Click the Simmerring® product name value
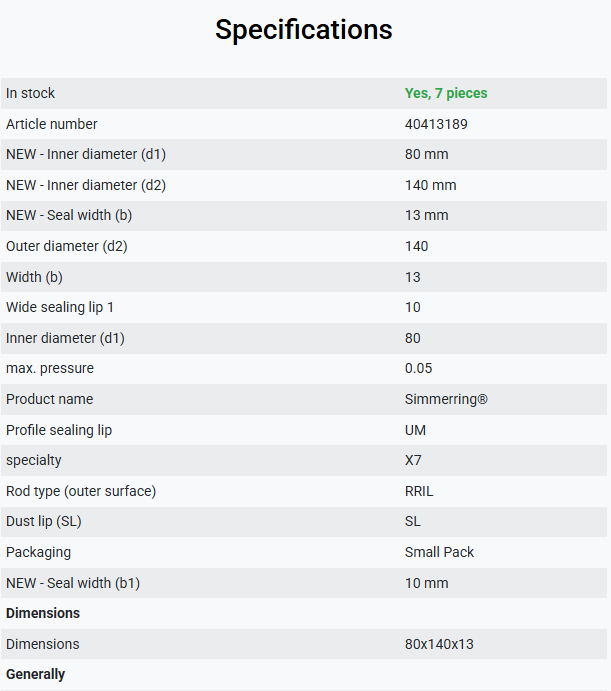The width and height of the screenshot is (611, 691). pyautogui.click(x=446, y=399)
